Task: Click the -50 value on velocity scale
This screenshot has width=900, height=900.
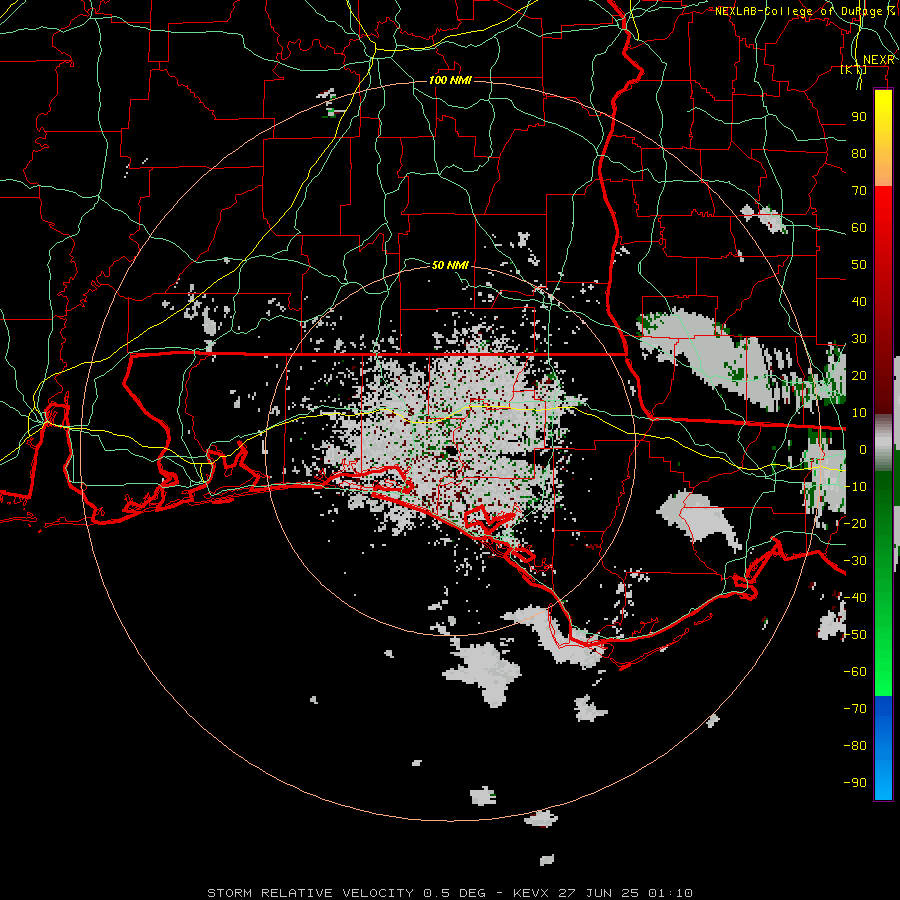Action: tap(855, 635)
